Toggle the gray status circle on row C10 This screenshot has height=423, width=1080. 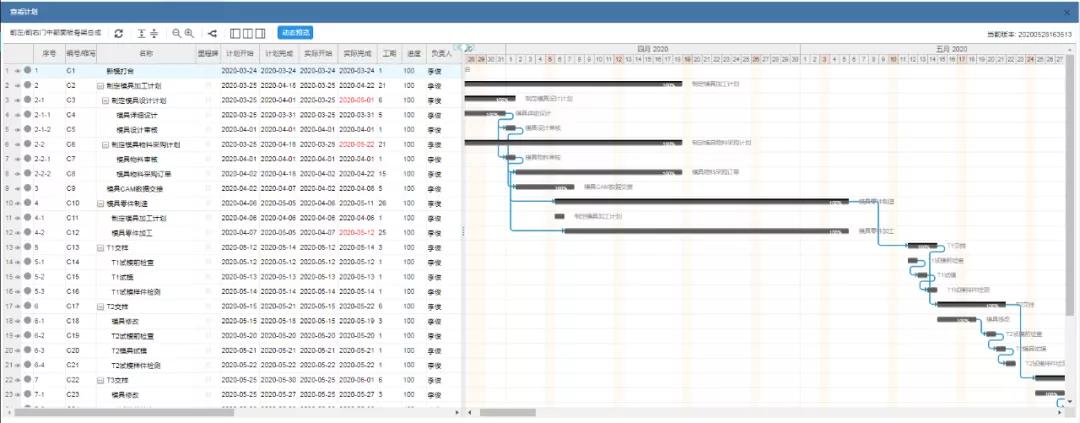(27, 203)
